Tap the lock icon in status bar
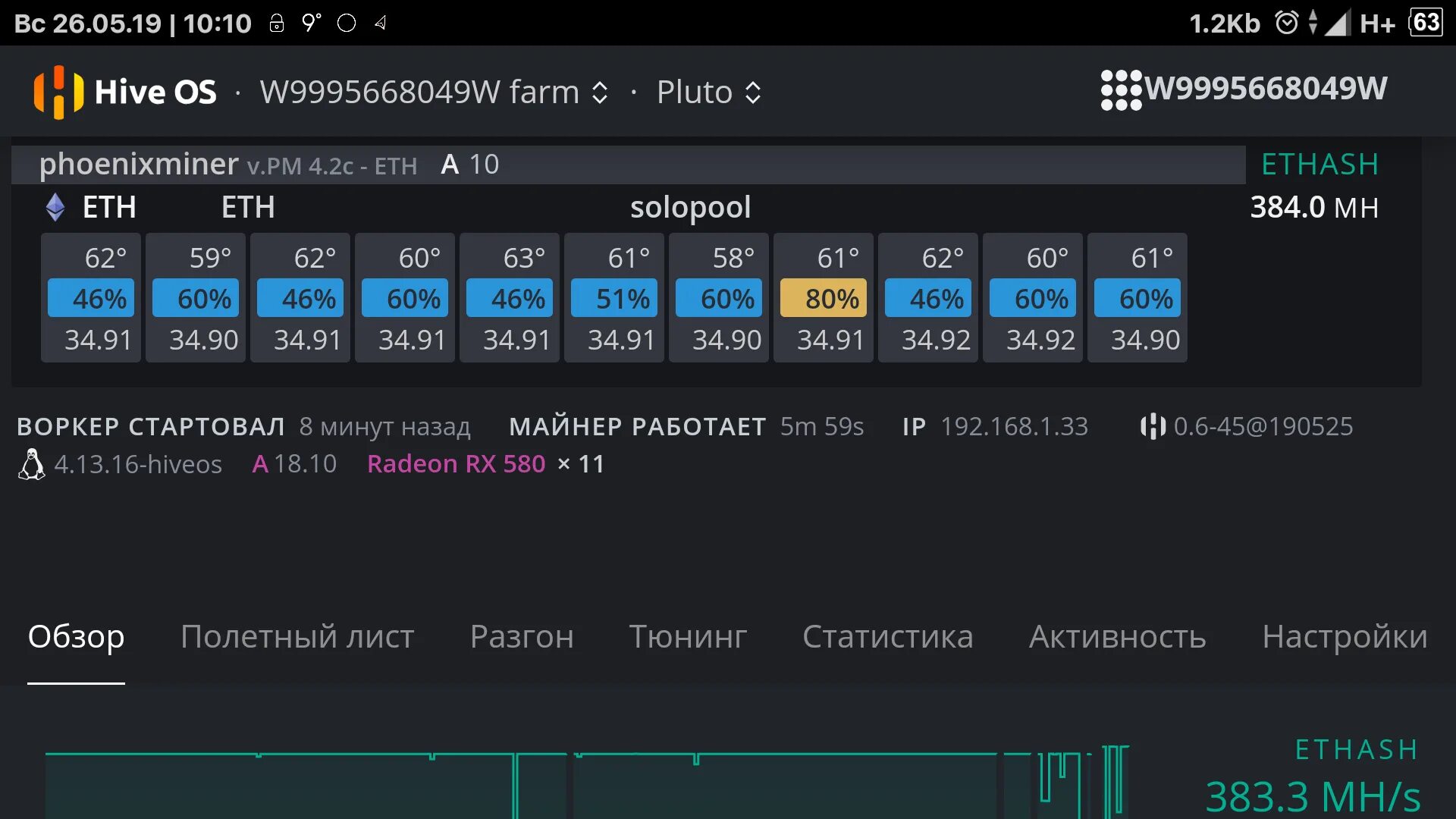The image size is (1456, 819). coord(277,24)
